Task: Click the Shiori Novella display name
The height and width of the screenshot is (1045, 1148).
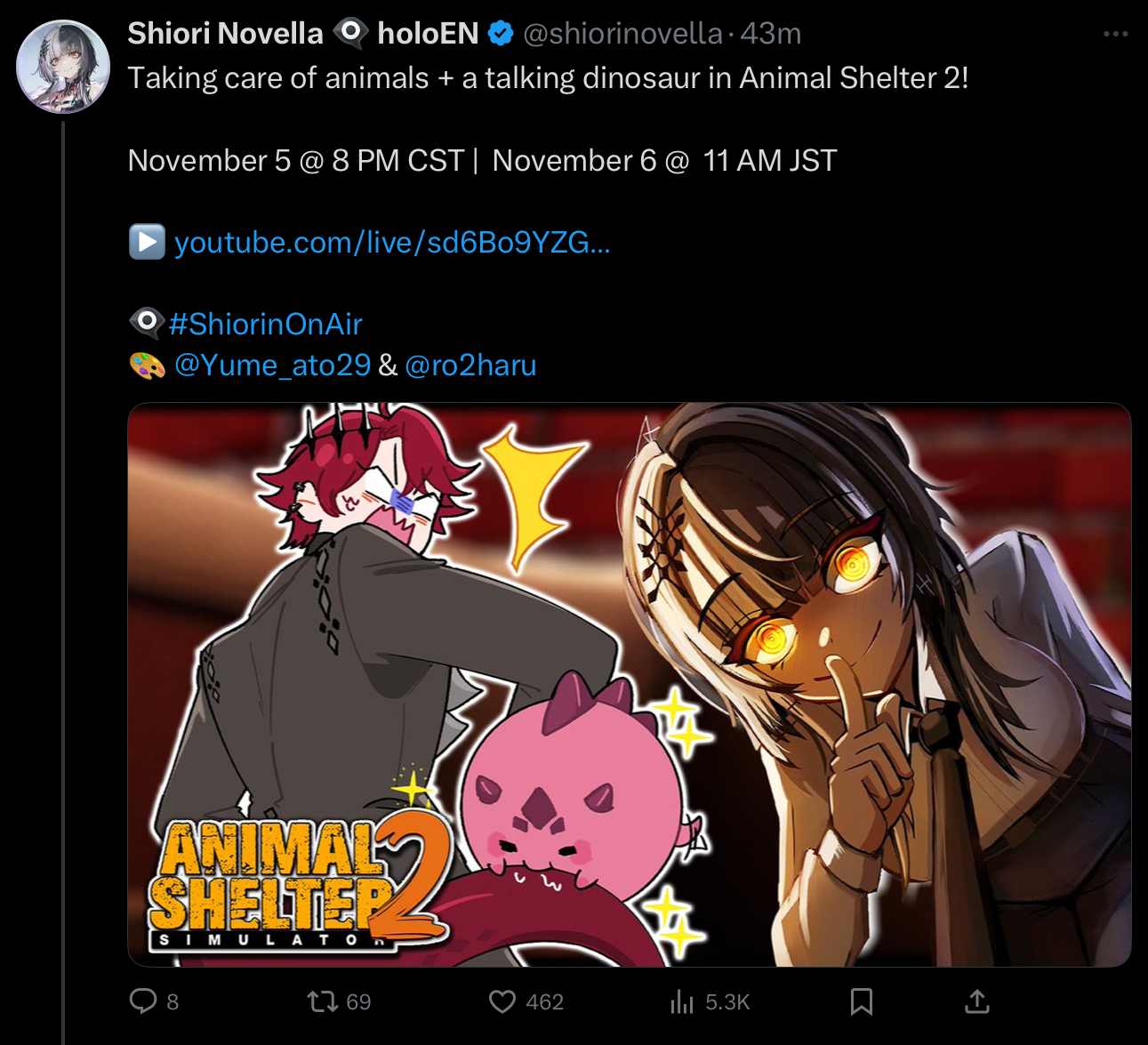Action: click(x=225, y=34)
